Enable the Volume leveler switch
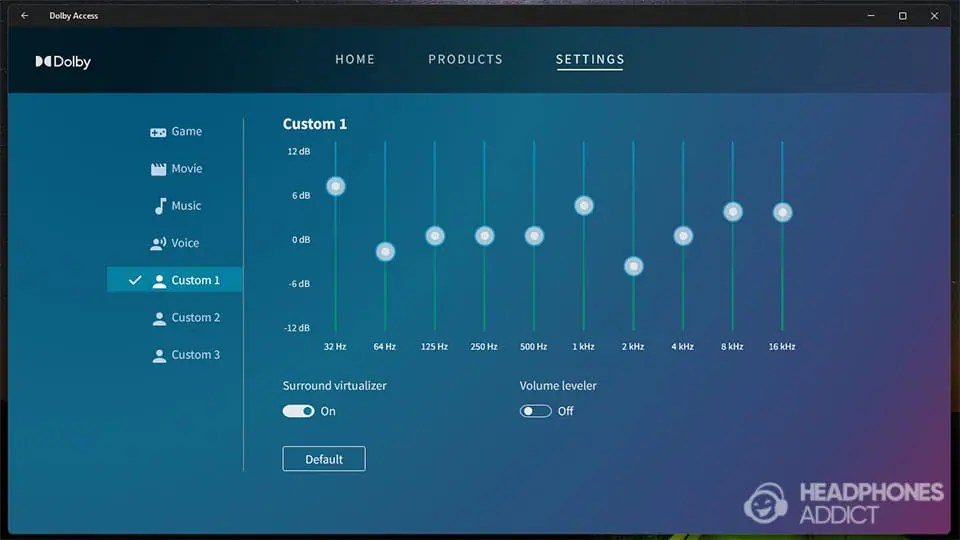The height and width of the screenshot is (540, 960). point(536,411)
